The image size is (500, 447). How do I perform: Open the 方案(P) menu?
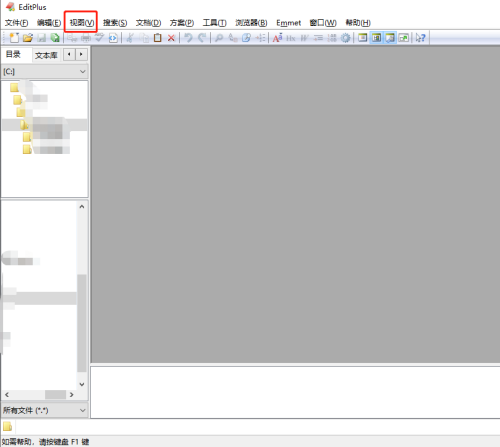(182, 23)
